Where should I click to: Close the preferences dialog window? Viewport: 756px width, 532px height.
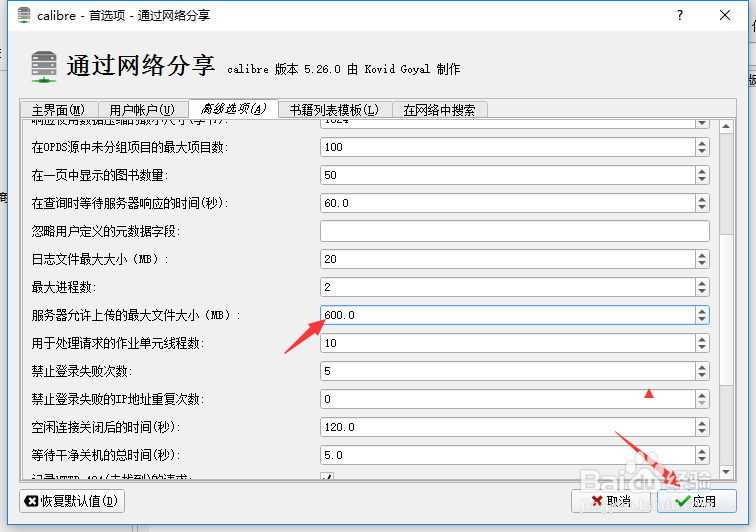click(x=725, y=15)
